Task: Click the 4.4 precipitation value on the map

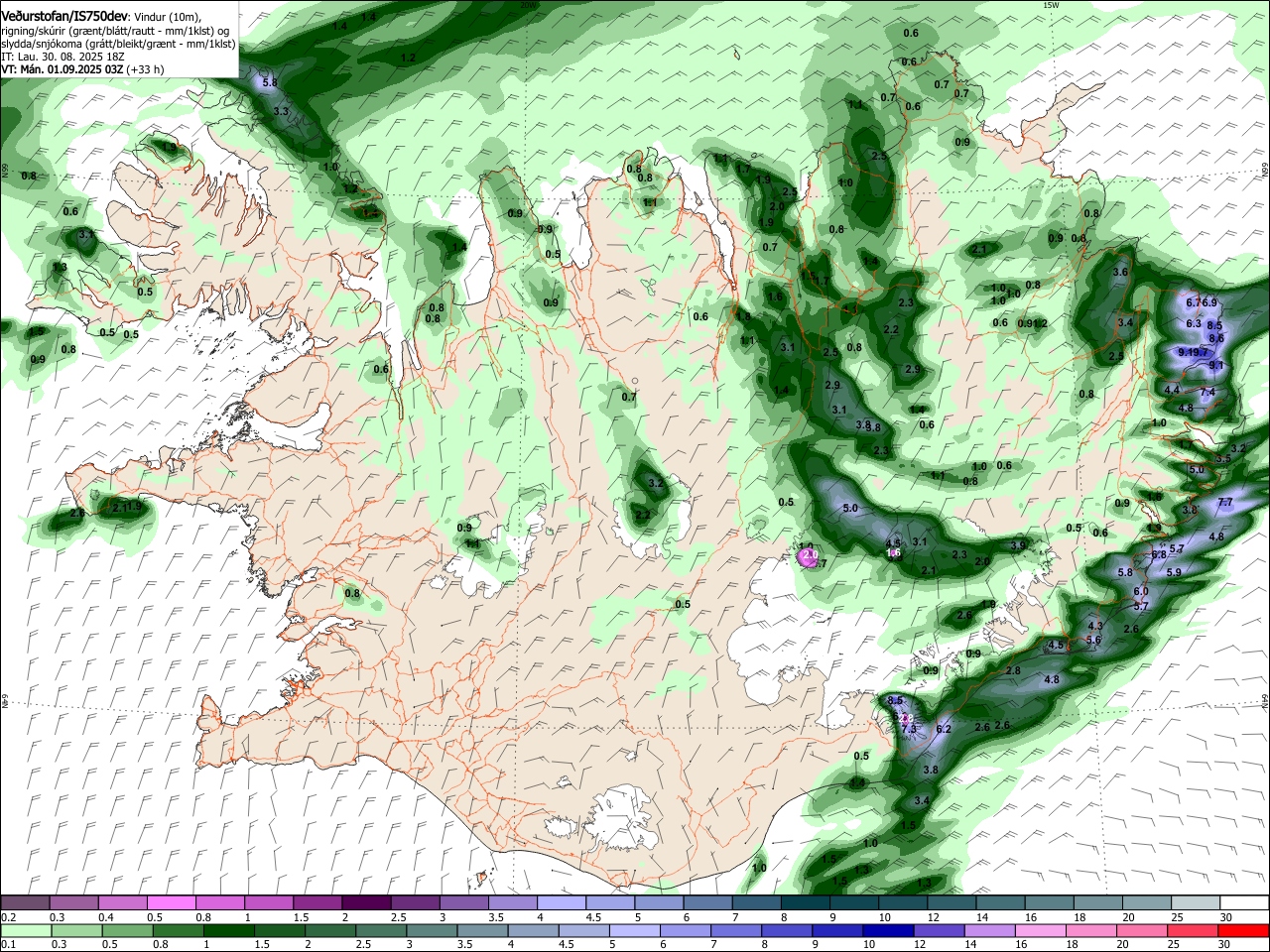Action: [1172, 390]
